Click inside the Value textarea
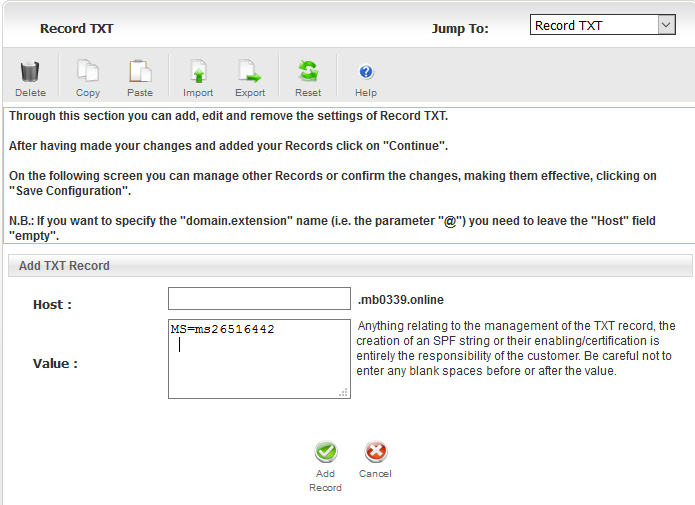This screenshot has width=695, height=505. pyautogui.click(x=259, y=359)
